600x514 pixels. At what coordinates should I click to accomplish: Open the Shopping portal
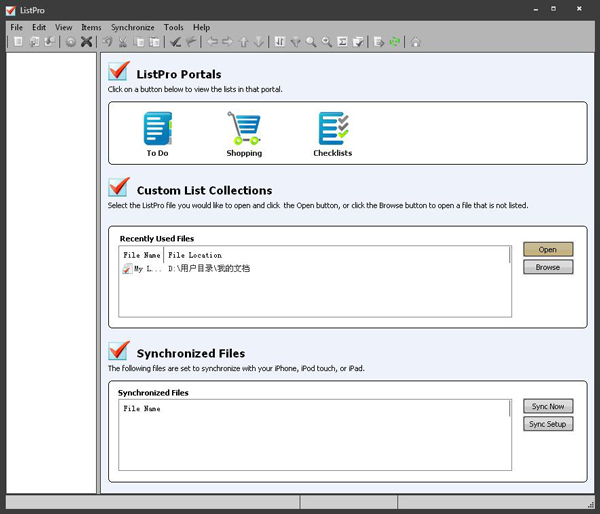pos(244,134)
